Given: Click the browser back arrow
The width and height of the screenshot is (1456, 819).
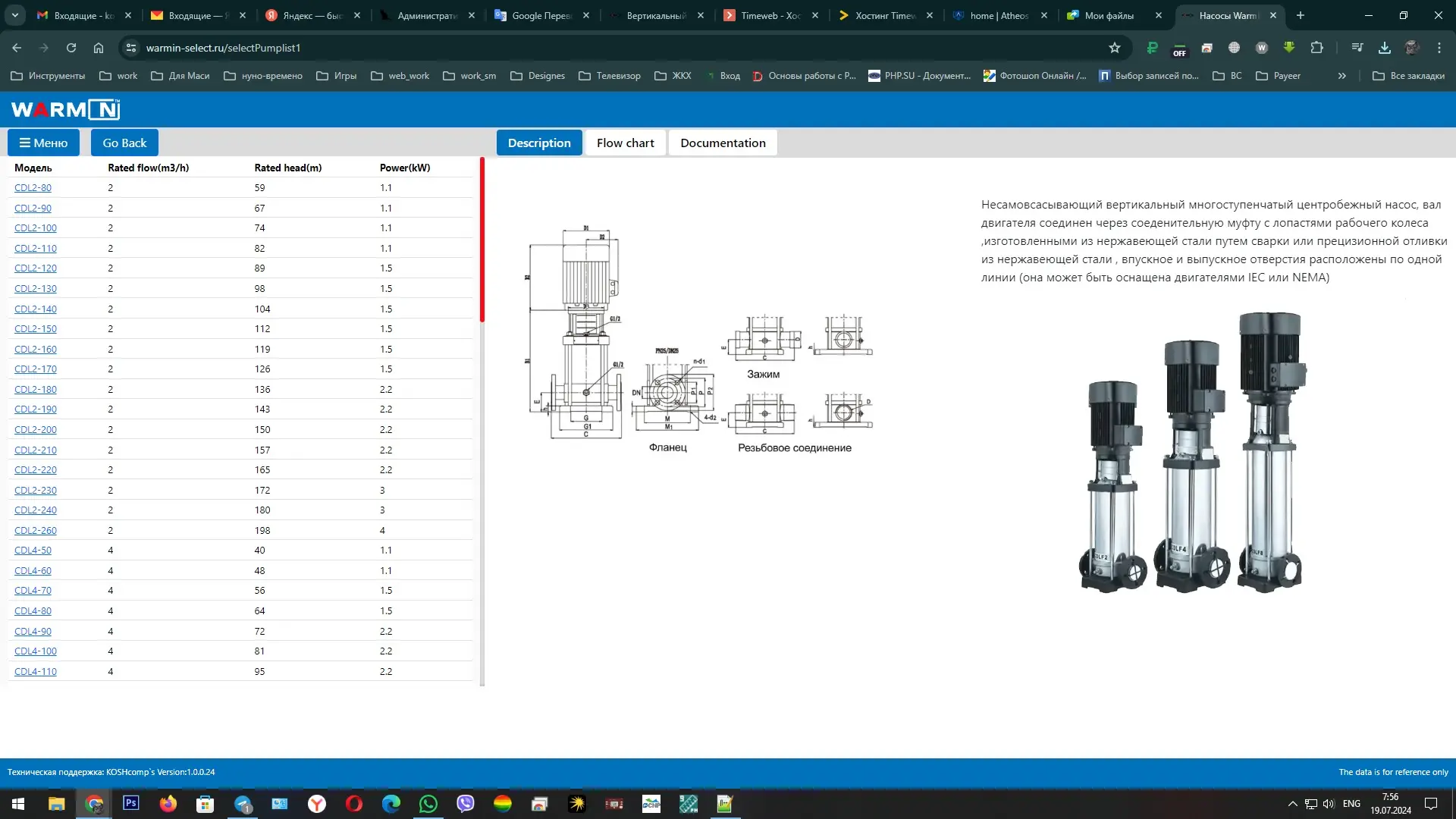Looking at the screenshot, I should (x=17, y=48).
